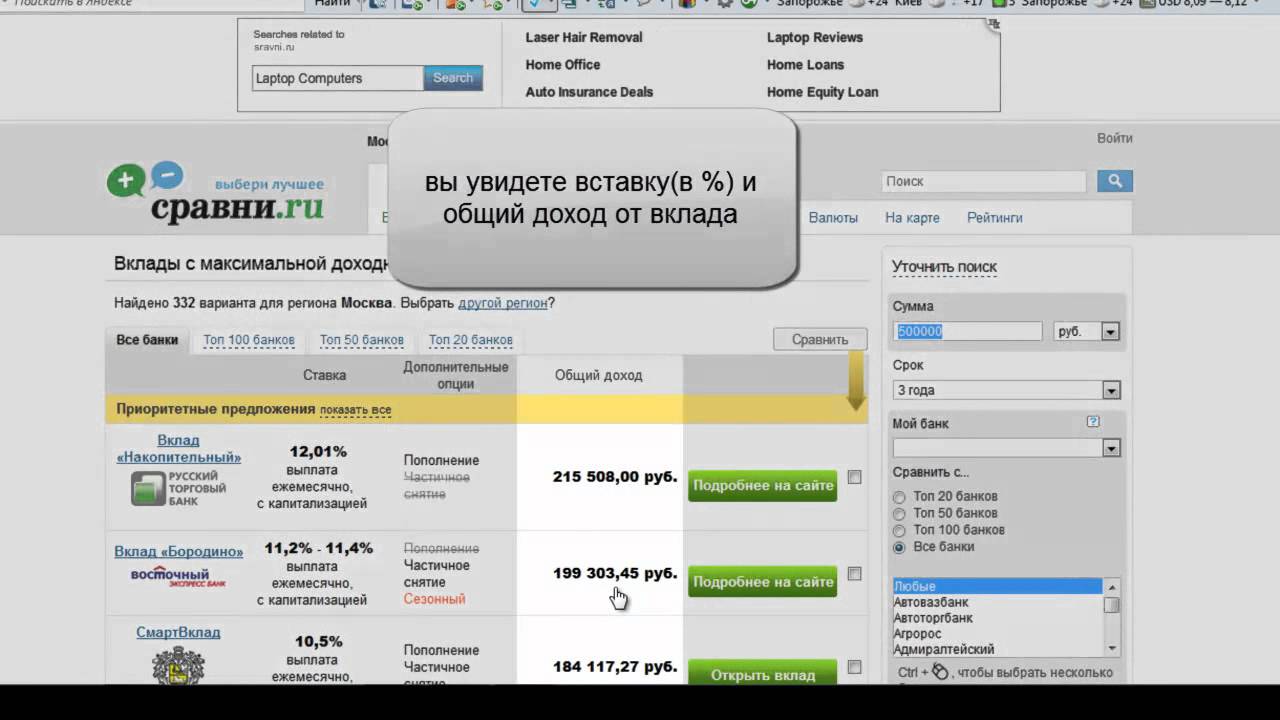Click Подробнее на сайте for Вклад Бородино
Viewport: 1280px width, 720px height.
[x=763, y=582]
